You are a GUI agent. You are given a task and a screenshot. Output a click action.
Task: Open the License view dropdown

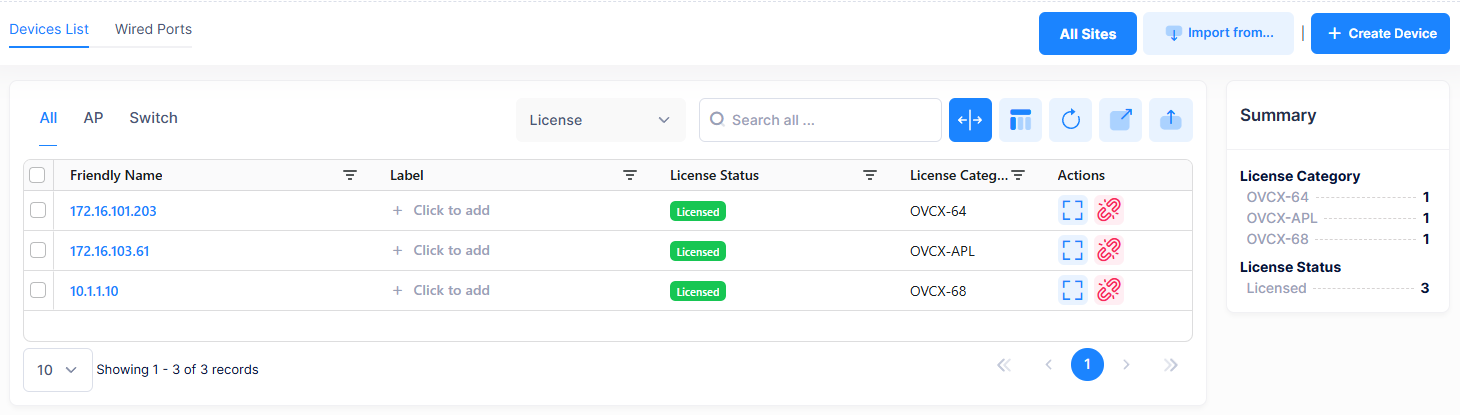pos(600,120)
